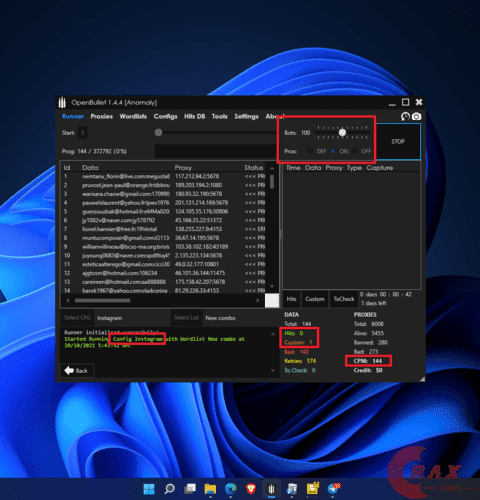The image size is (480, 500).
Task: Click proxy cell 49.0.32.177:10801
Action: coord(197,264)
